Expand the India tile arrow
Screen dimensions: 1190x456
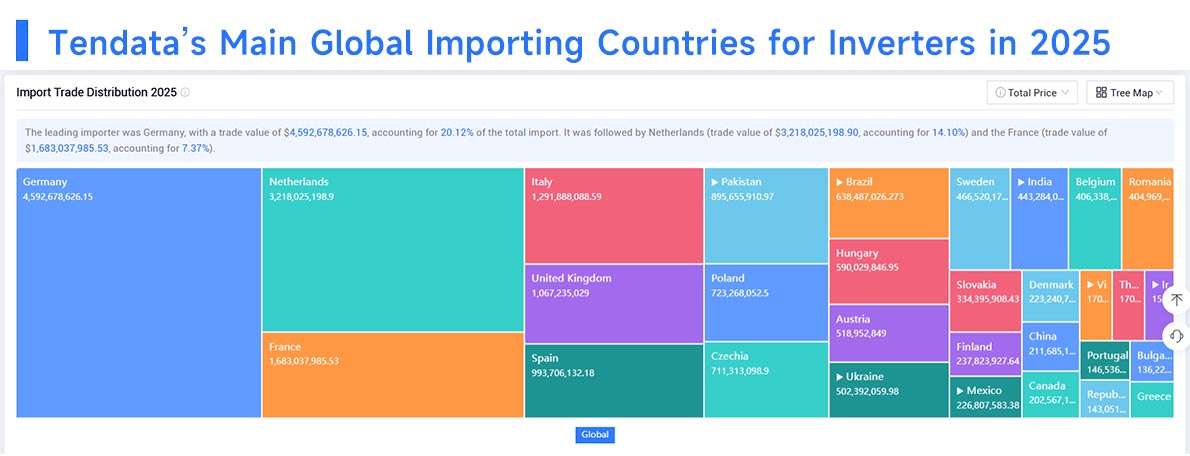tap(1022, 182)
